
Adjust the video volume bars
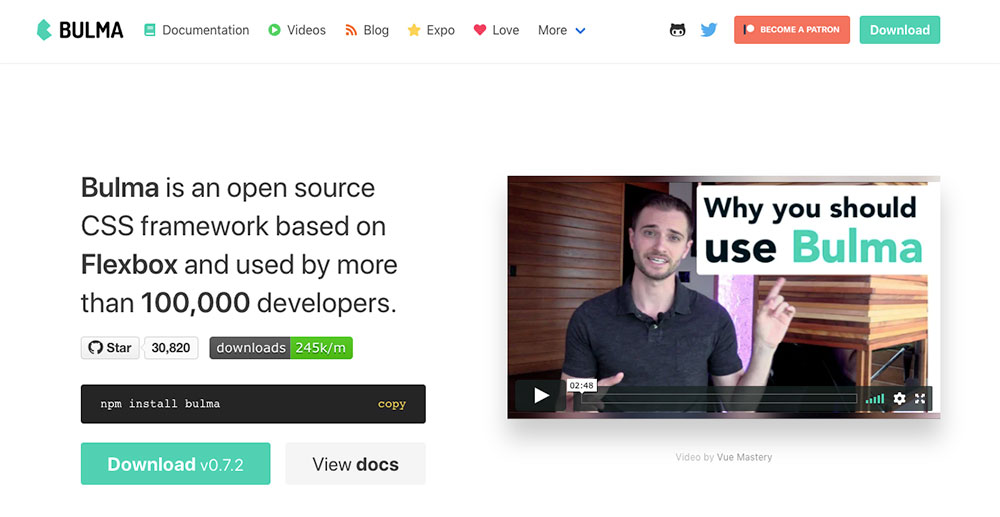click(x=874, y=399)
